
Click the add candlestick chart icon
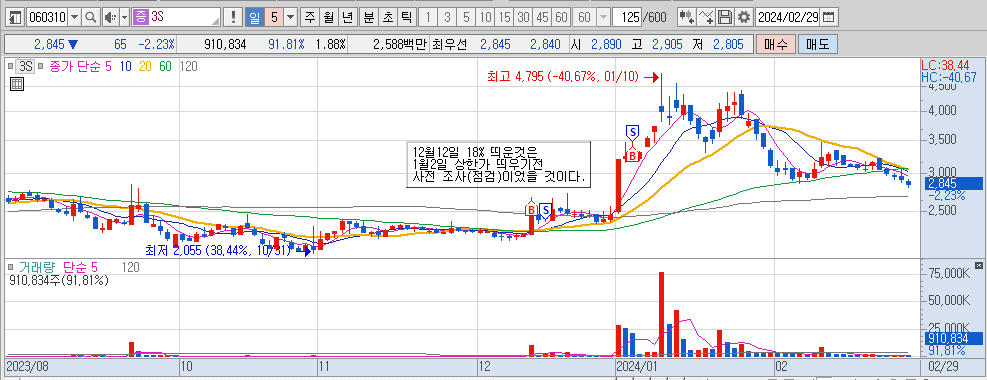tap(687, 17)
